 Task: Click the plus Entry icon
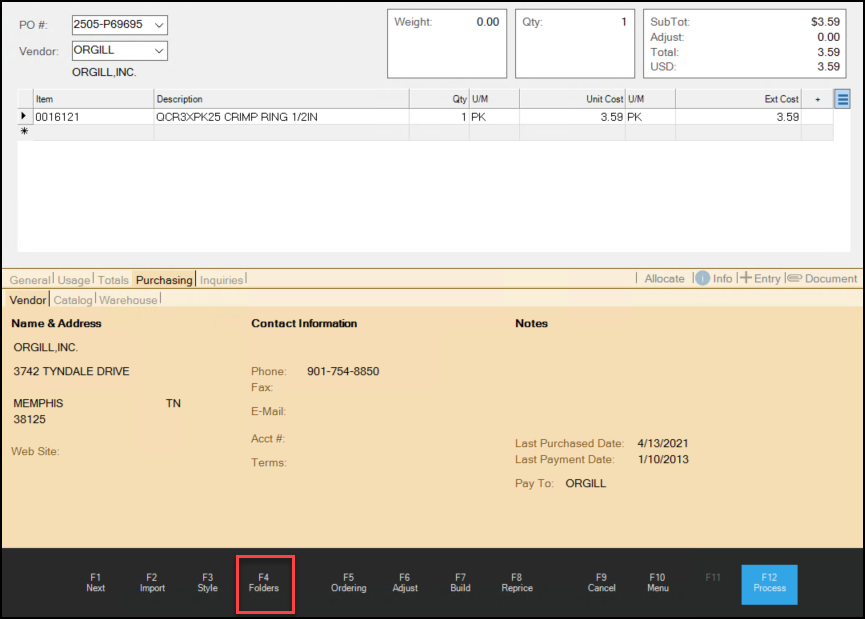point(746,278)
